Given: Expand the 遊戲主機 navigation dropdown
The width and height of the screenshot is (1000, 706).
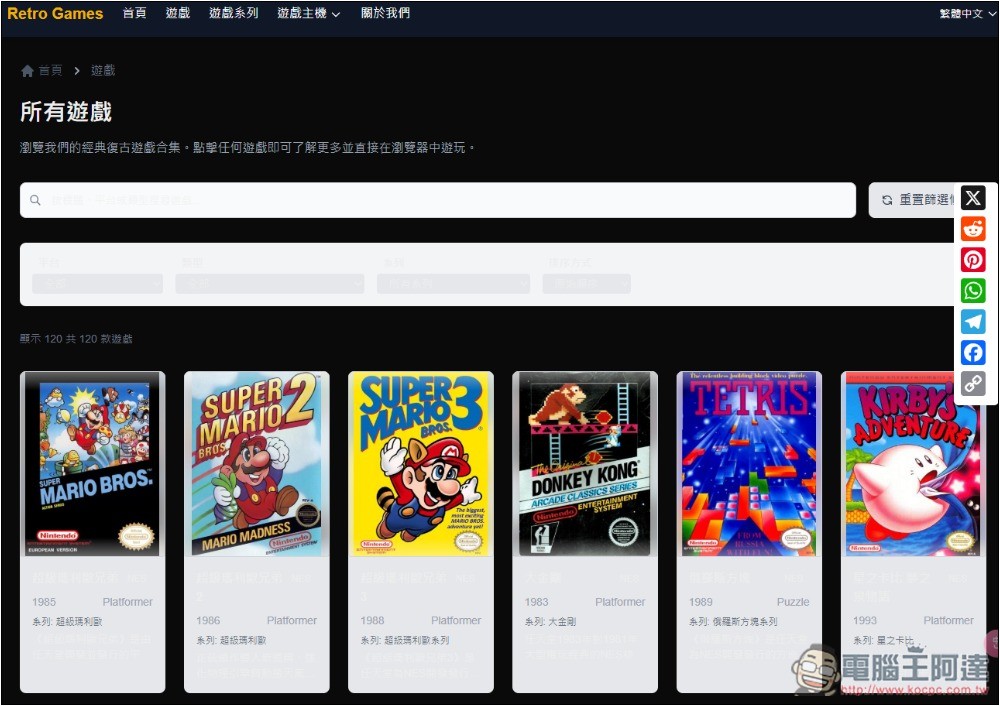Looking at the screenshot, I should click(307, 13).
